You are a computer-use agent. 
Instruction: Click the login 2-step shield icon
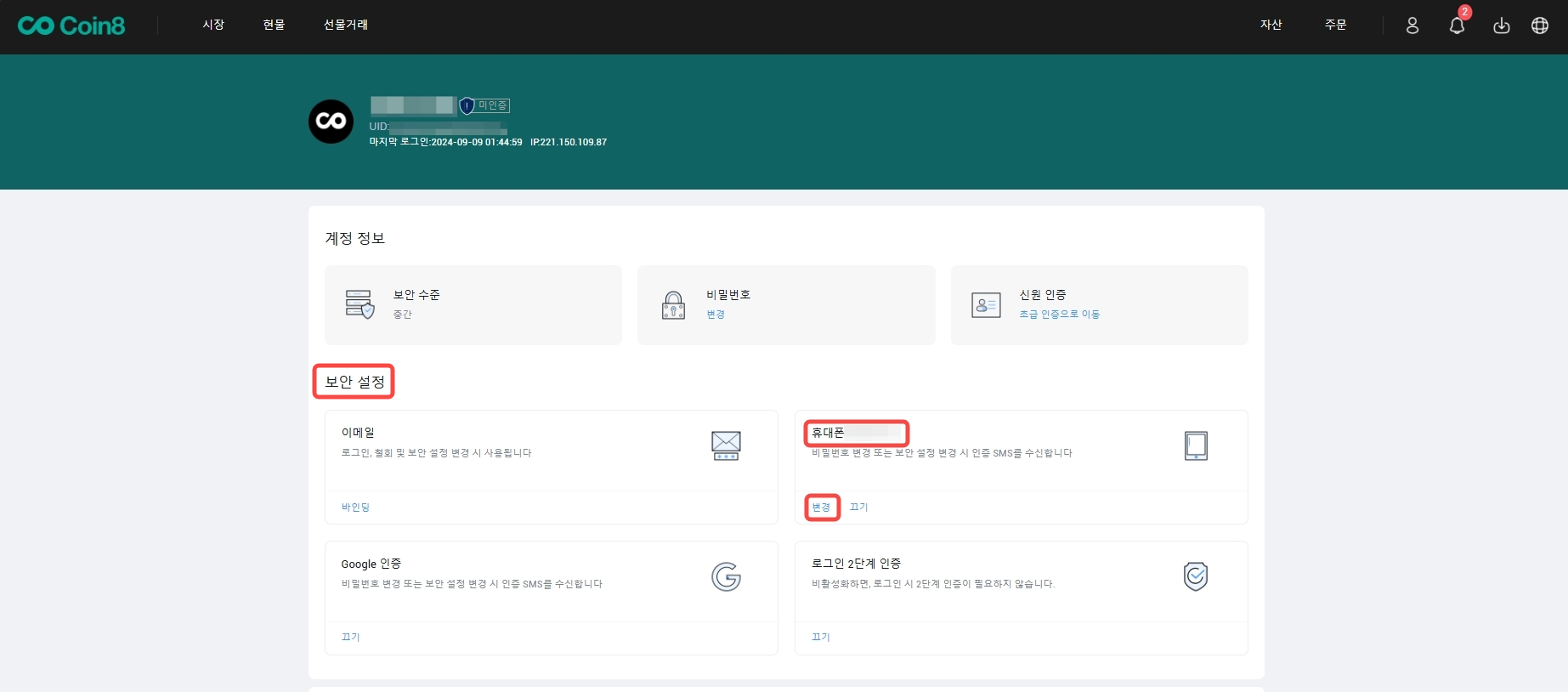(x=1195, y=576)
